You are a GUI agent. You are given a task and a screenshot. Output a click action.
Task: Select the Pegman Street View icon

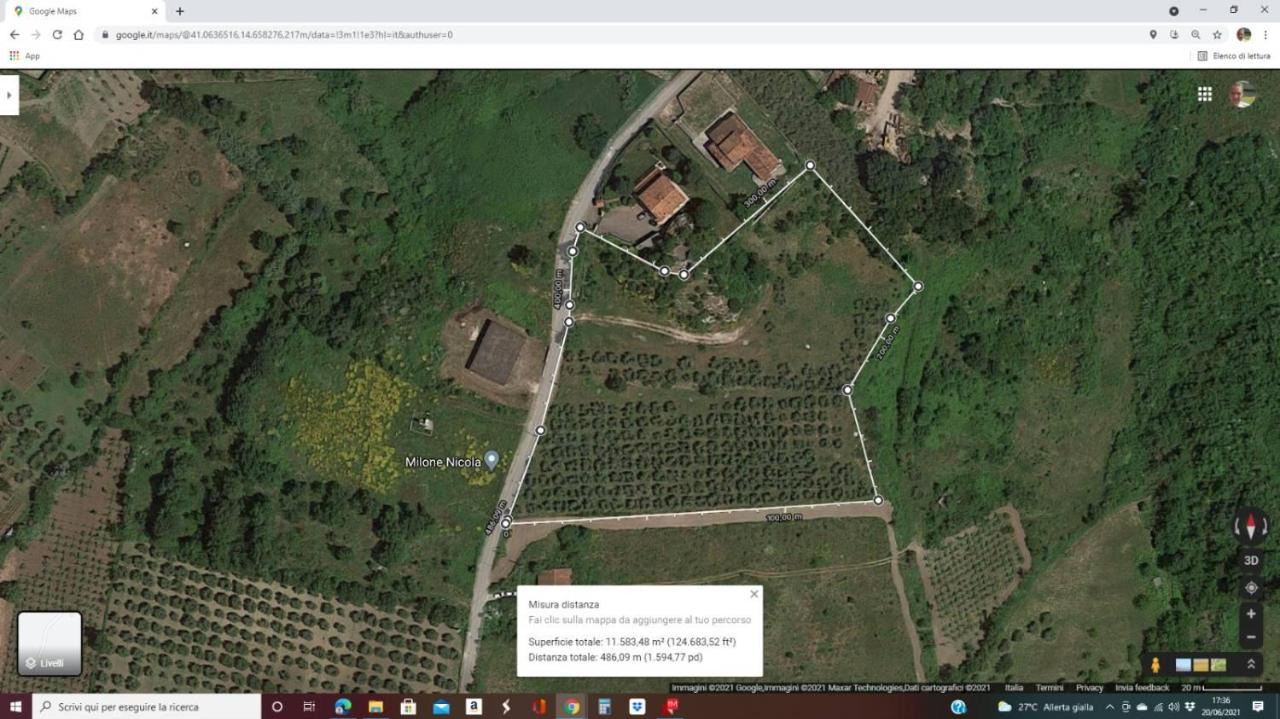tap(1155, 663)
